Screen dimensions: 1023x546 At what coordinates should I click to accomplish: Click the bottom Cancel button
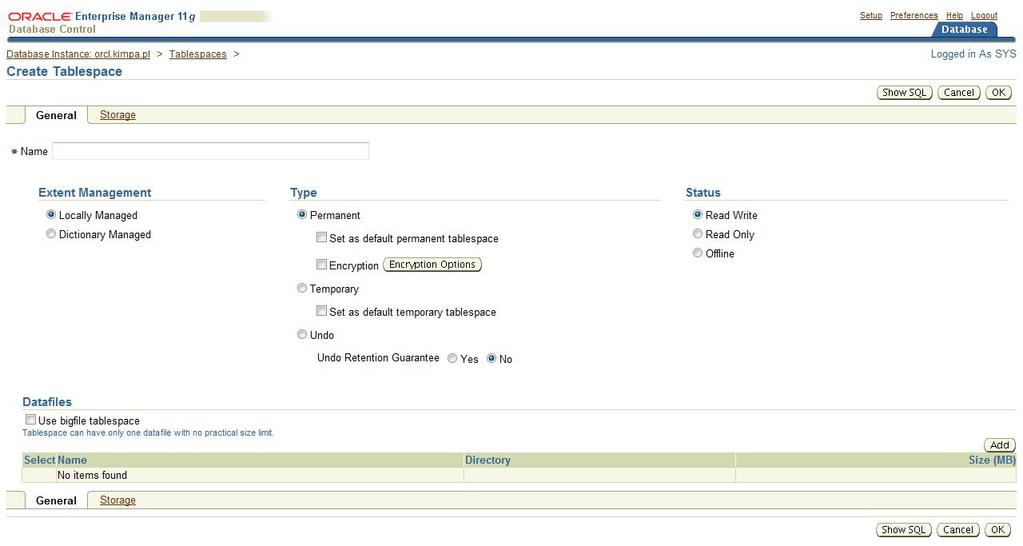[x=958, y=530]
